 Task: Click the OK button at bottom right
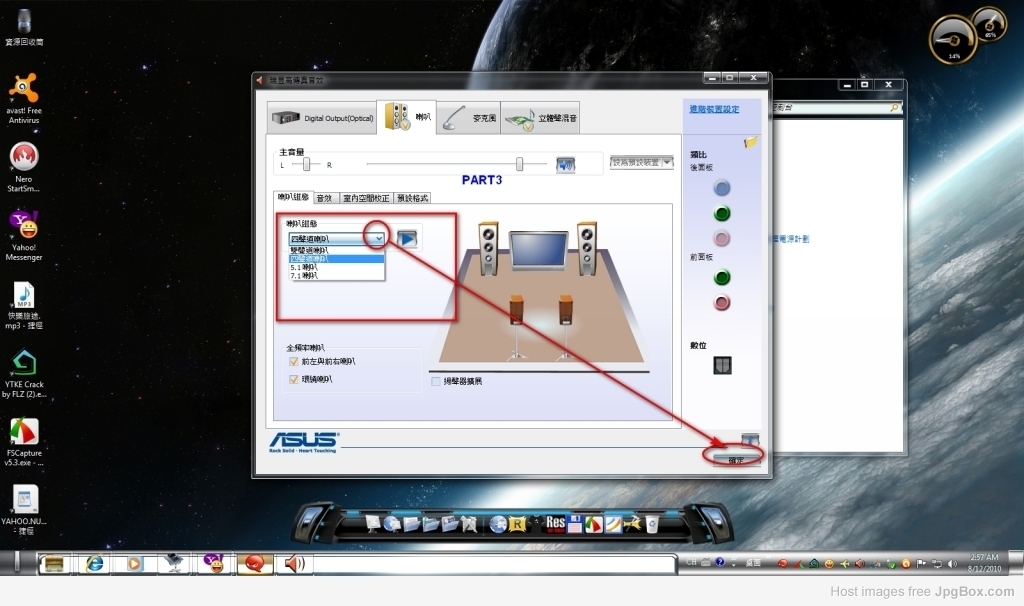click(736, 460)
